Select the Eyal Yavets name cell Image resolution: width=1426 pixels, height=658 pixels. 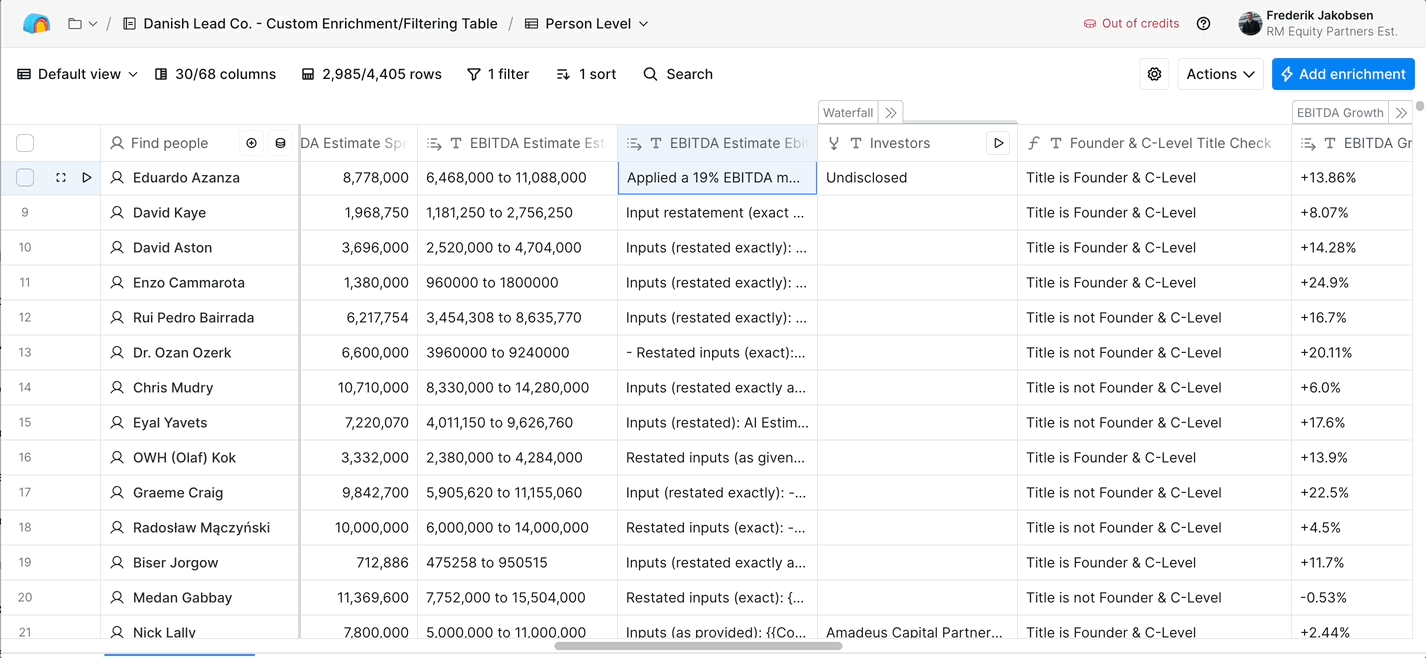200,422
